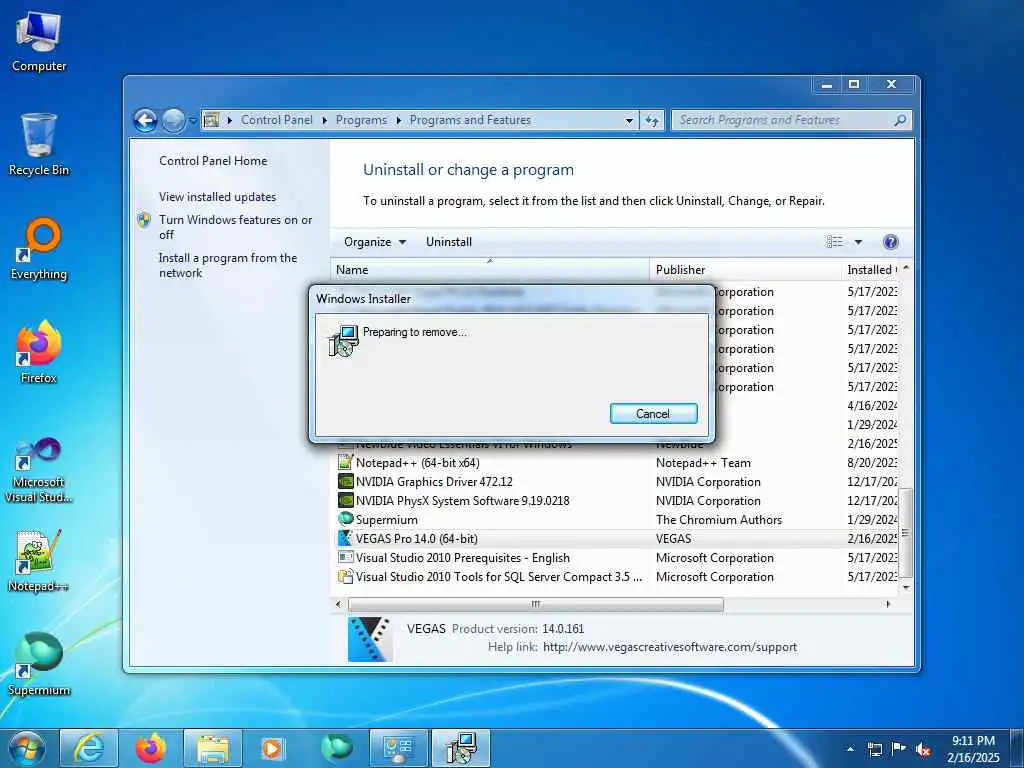This screenshot has height=768, width=1024.
Task: Launch Internet Explorer from the taskbar
Action: coord(89,748)
